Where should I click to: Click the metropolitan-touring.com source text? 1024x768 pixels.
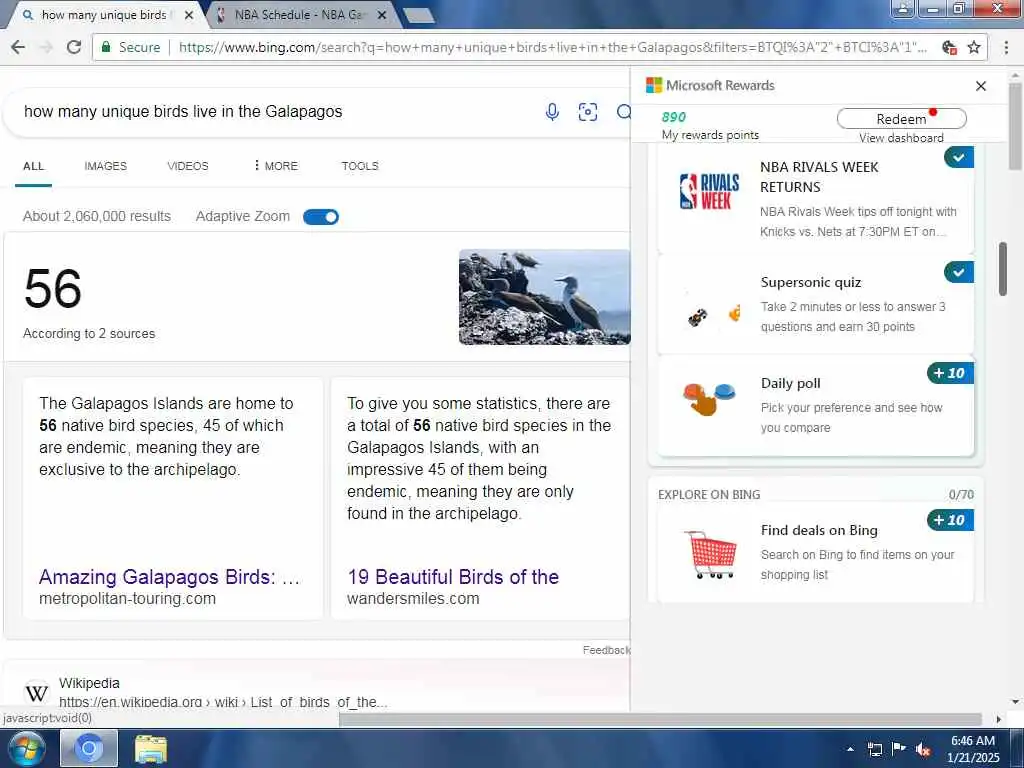[127, 598]
